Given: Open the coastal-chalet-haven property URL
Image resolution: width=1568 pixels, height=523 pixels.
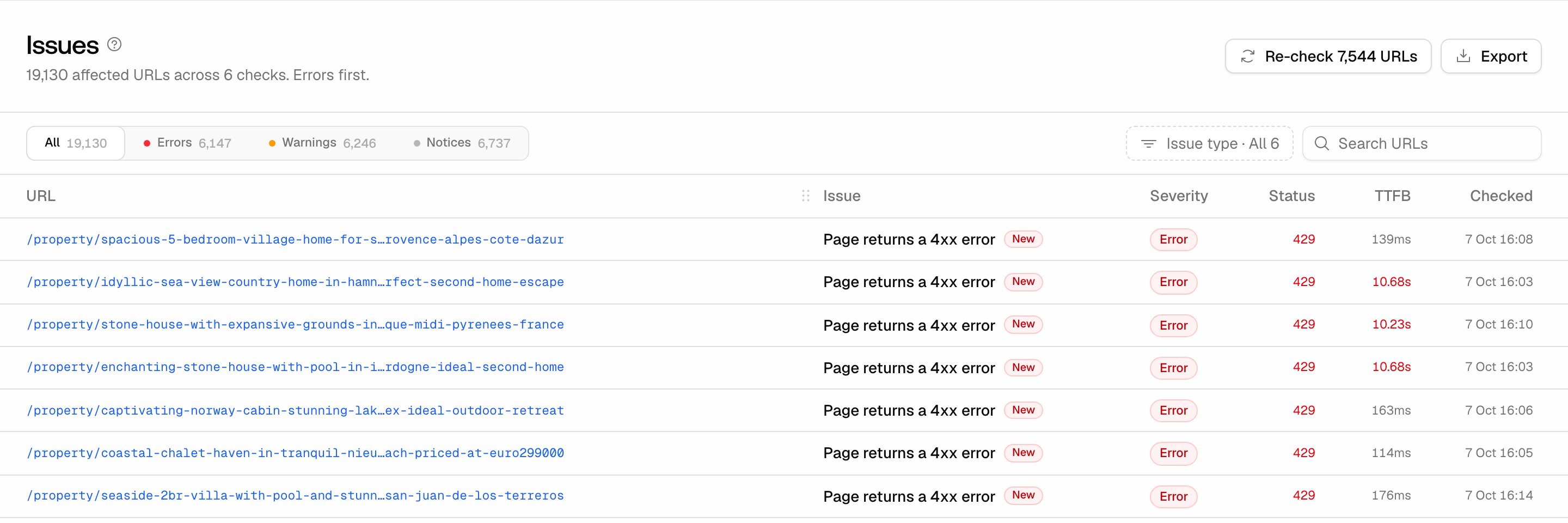Looking at the screenshot, I should pos(295,454).
